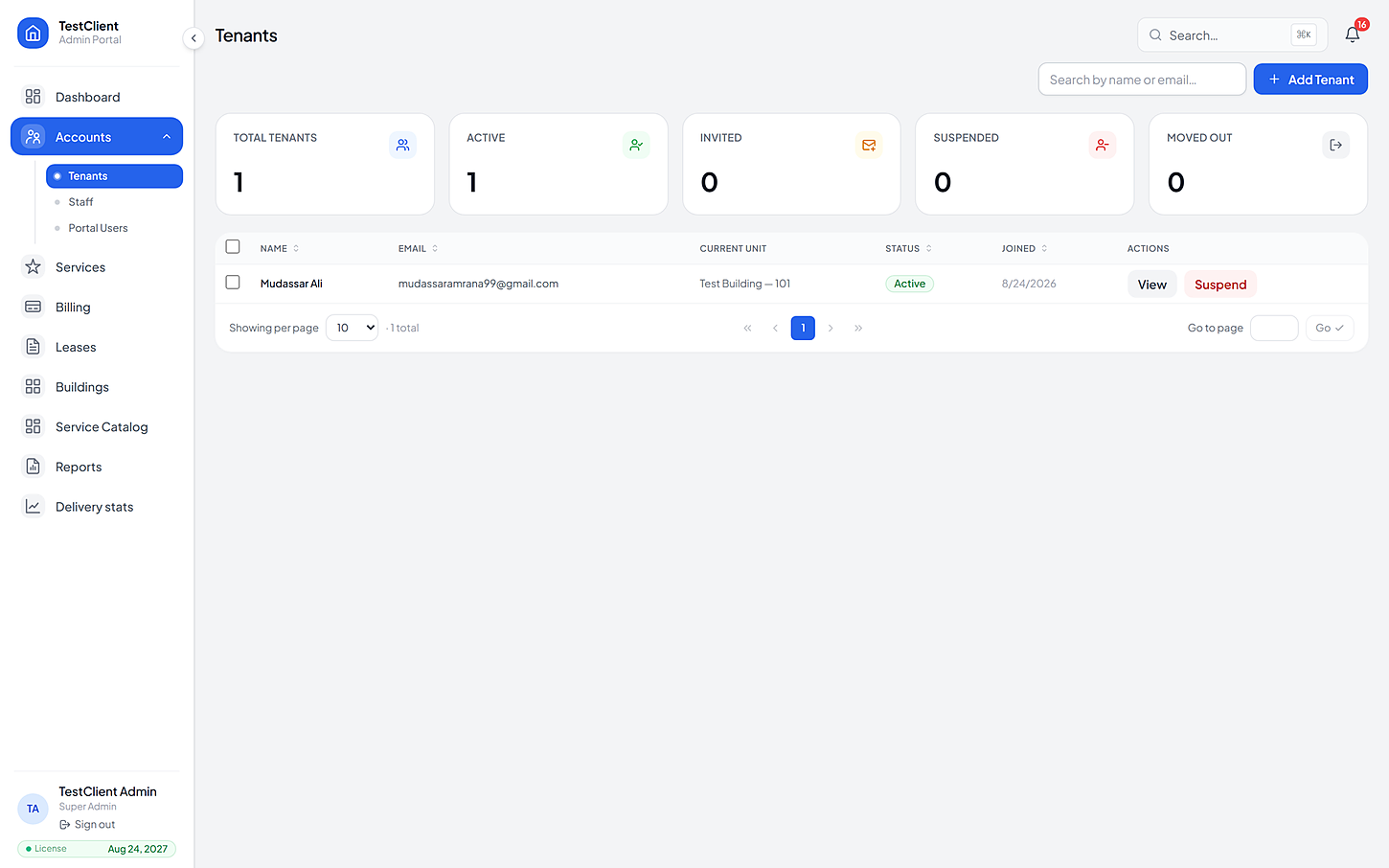Focus the global Search field
This screenshot has width=1389, height=868.
click(x=1232, y=35)
